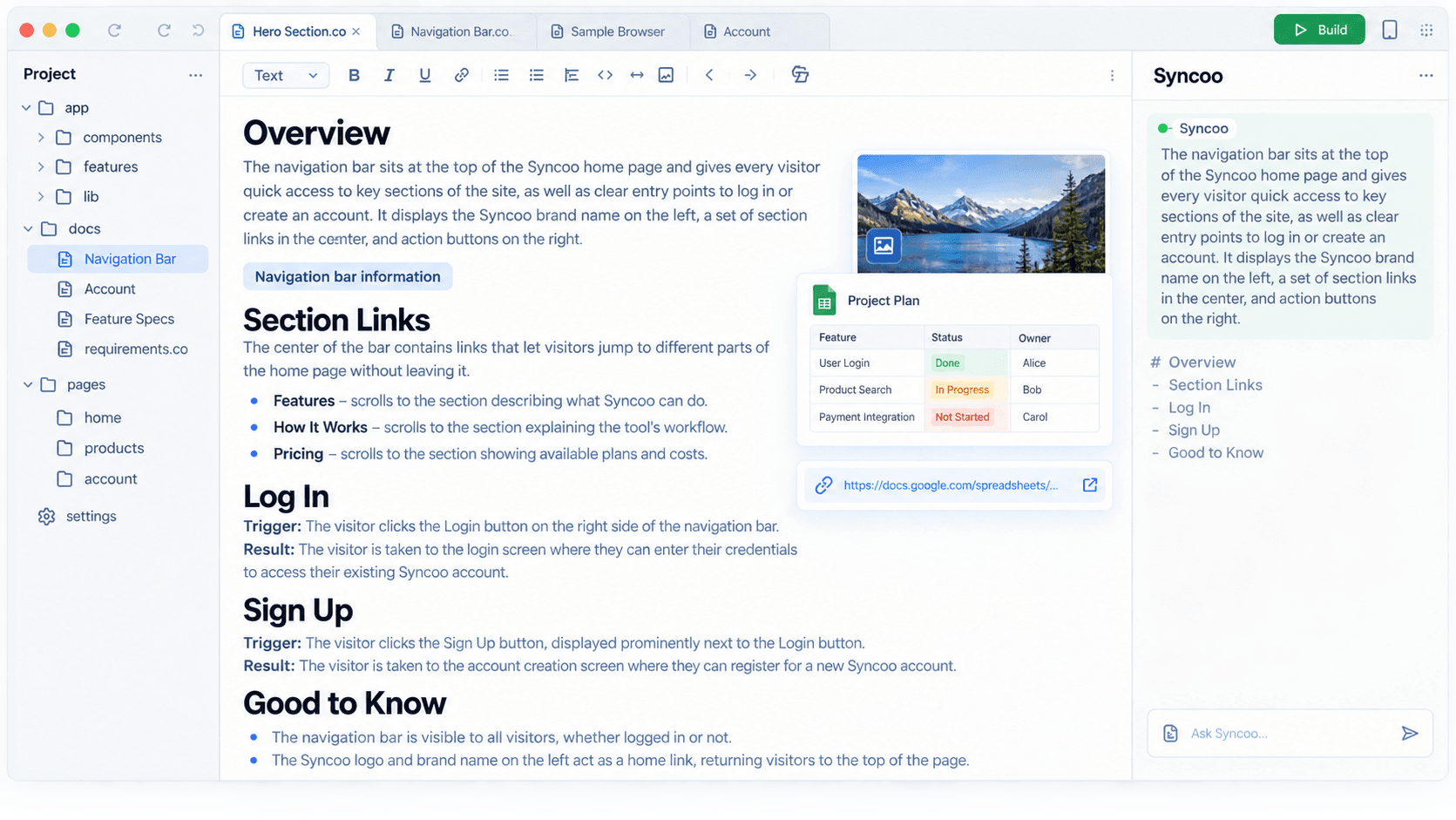Image resolution: width=1456 pixels, height=820 pixels.
Task: Insert a link using the toolbar link icon
Action: [x=461, y=75]
